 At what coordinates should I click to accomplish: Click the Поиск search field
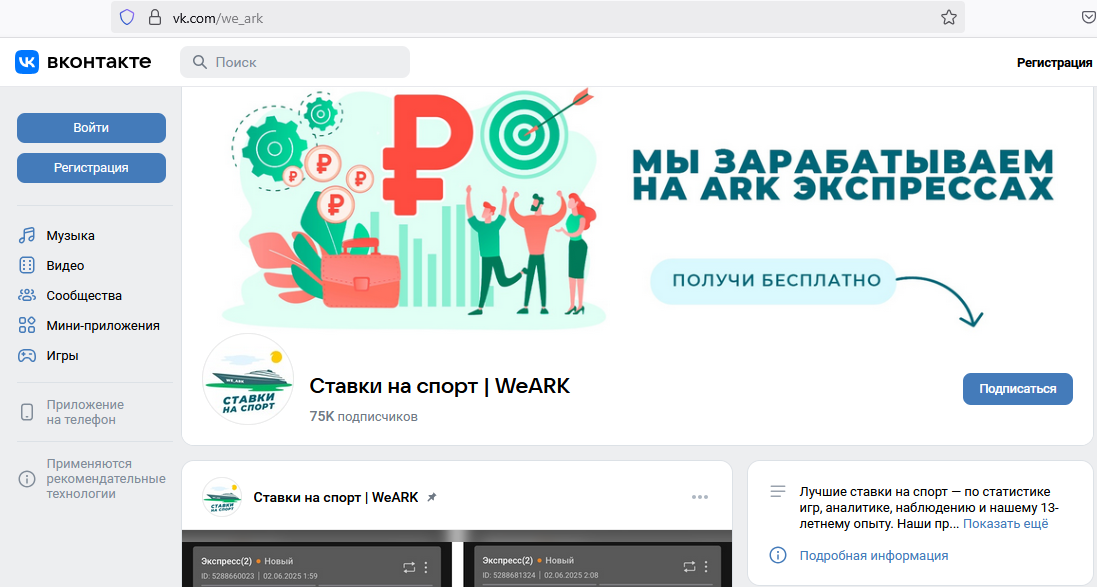295,62
